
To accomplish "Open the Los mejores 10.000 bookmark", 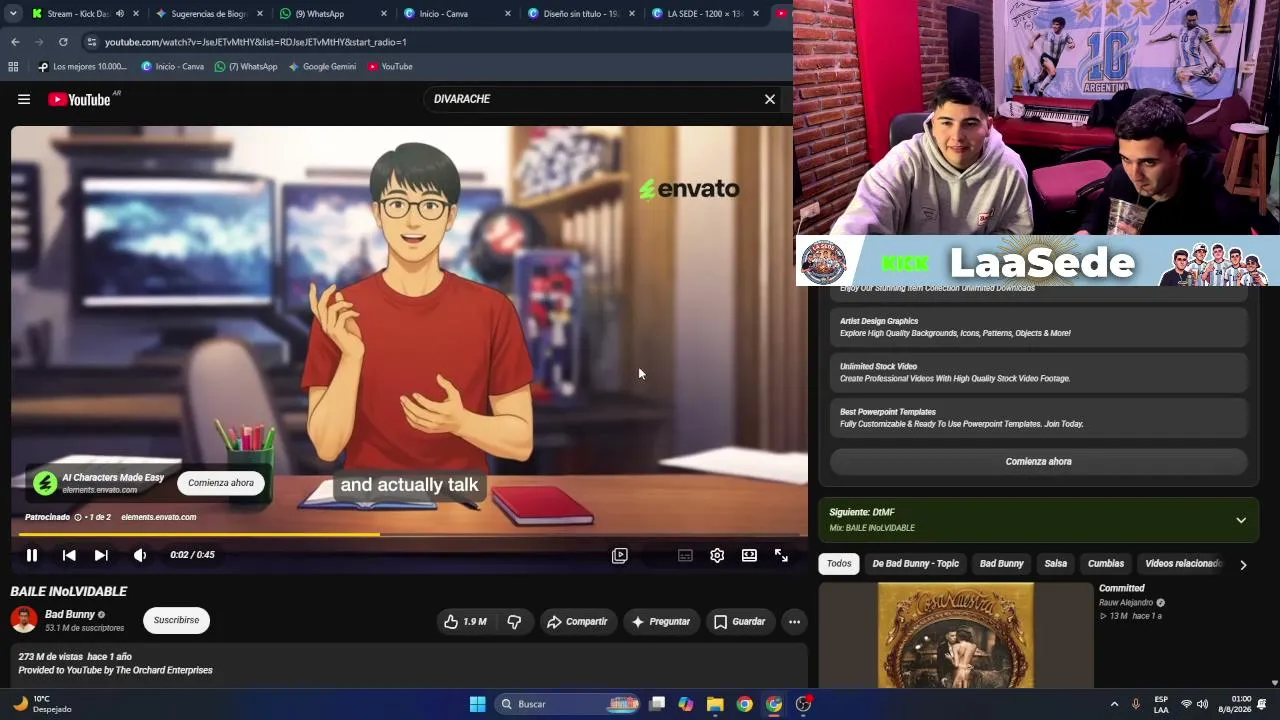I will [83, 67].
